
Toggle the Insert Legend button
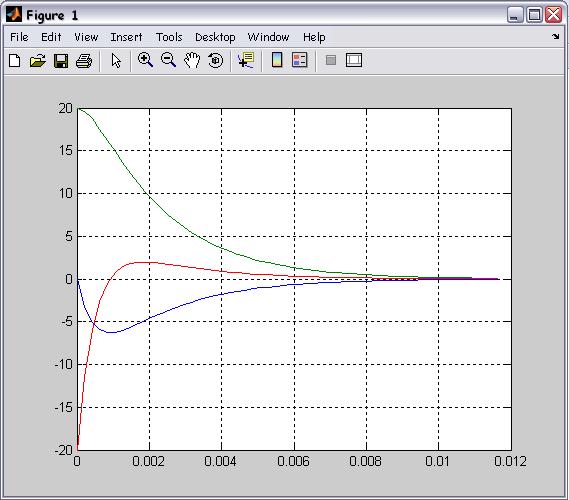click(300, 60)
